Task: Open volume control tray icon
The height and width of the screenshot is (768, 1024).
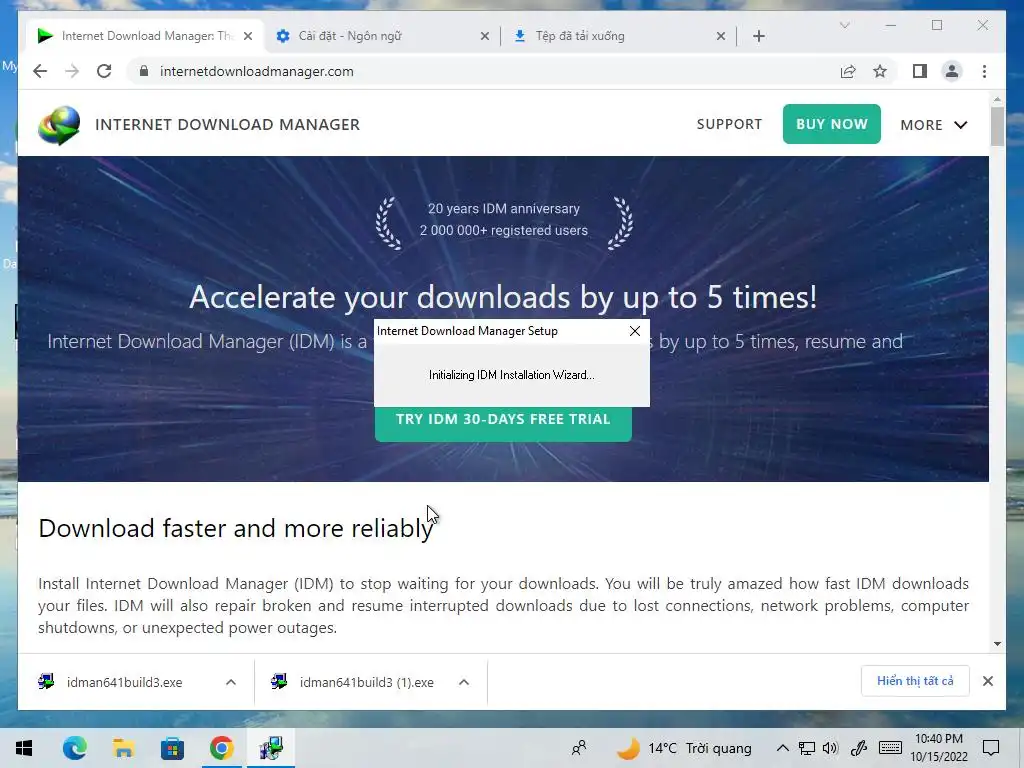Action: click(831, 748)
